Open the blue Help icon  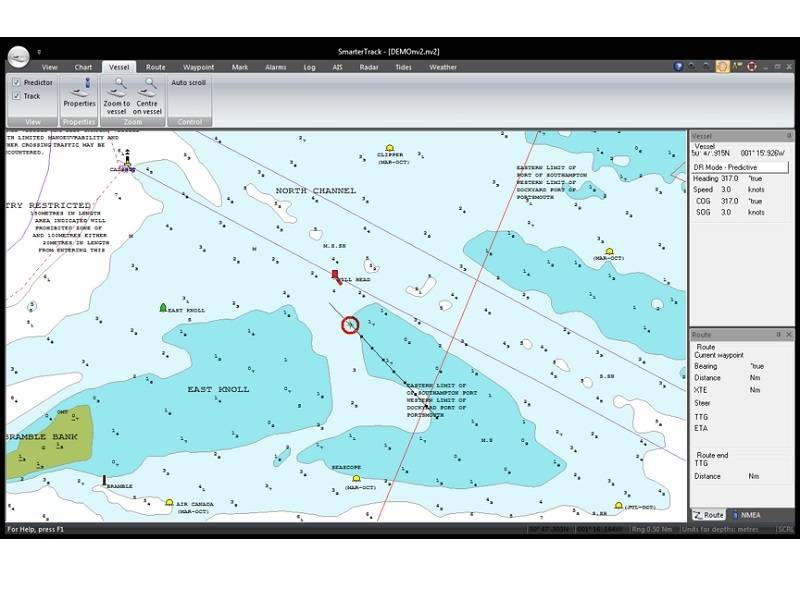point(678,67)
